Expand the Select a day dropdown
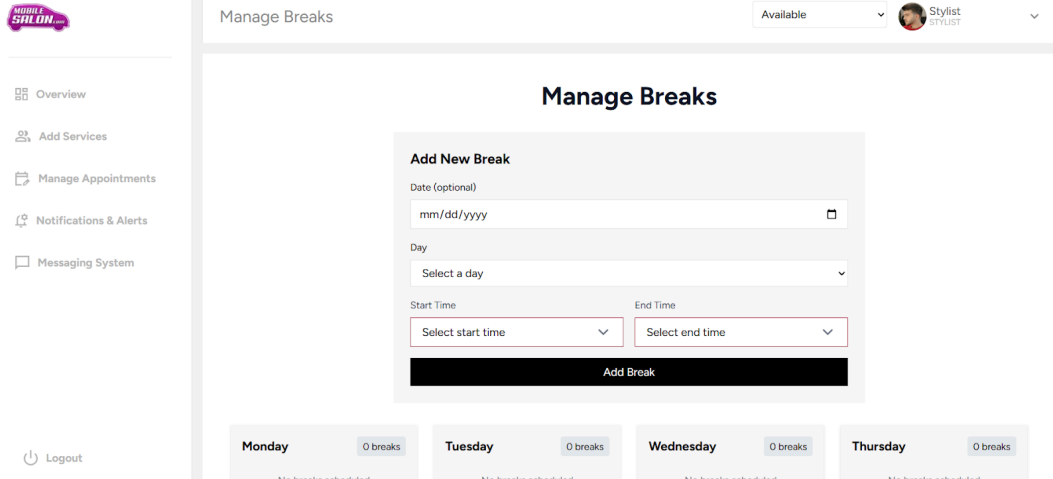Viewport: 1053px width, 479px height. point(628,273)
